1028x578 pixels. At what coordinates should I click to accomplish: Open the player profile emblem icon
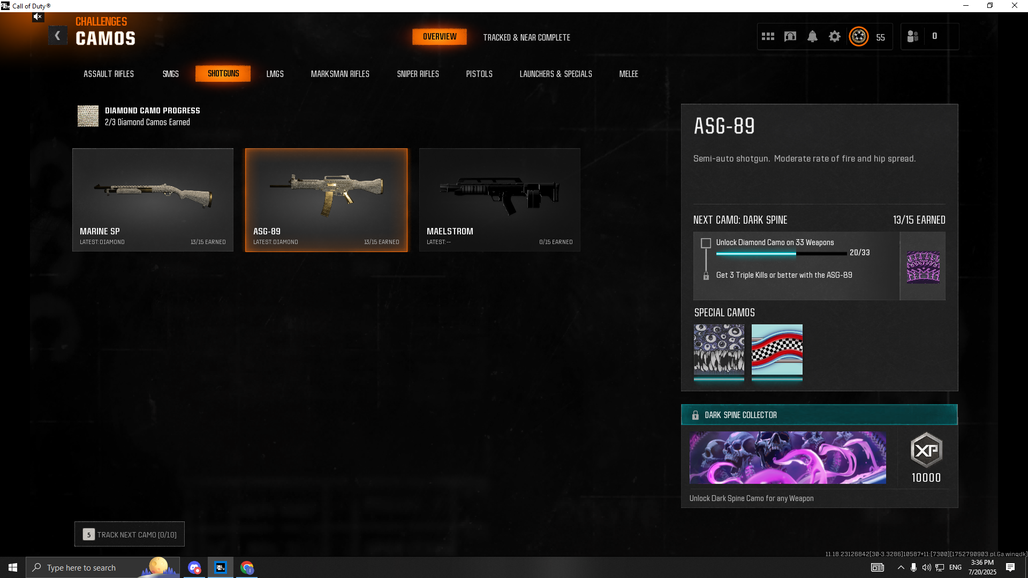[858, 37]
